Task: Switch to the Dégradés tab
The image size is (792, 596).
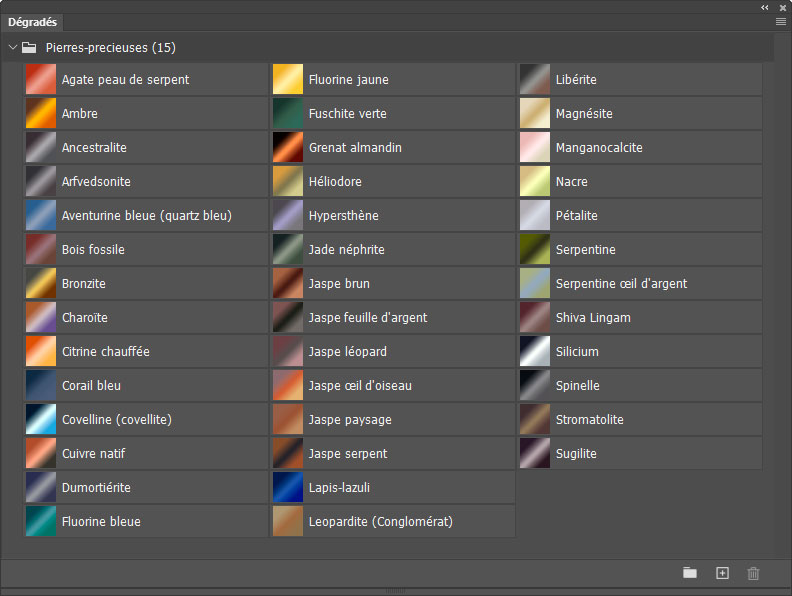Action: [x=33, y=21]
